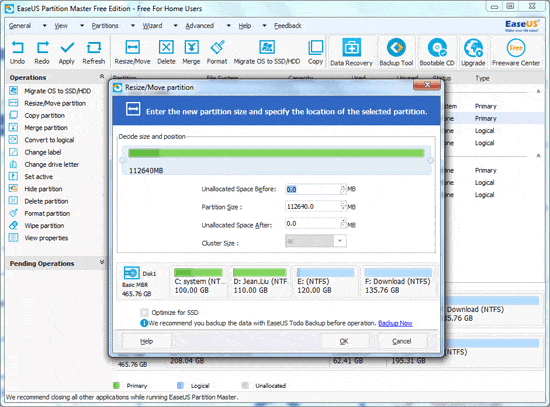Click the left handle of partition size bar

(x=122, y=160)
